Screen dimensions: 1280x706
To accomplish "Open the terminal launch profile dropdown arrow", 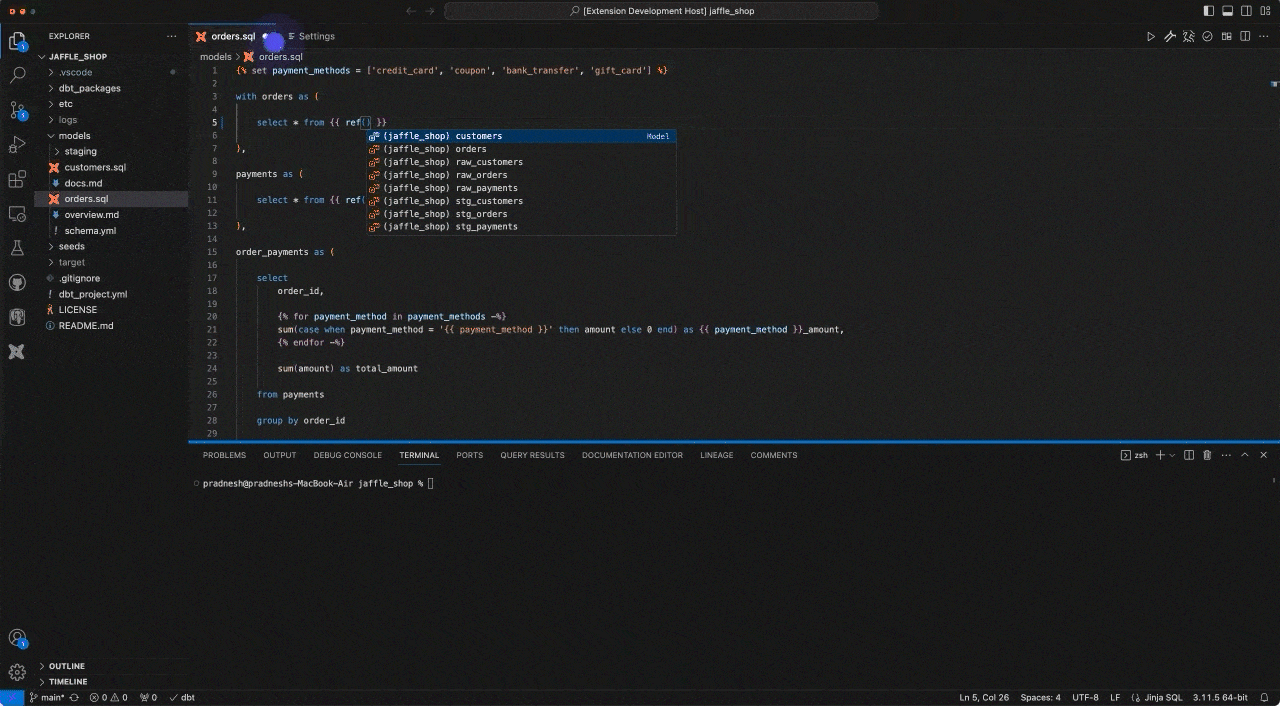I will (x=1173, y=455).
